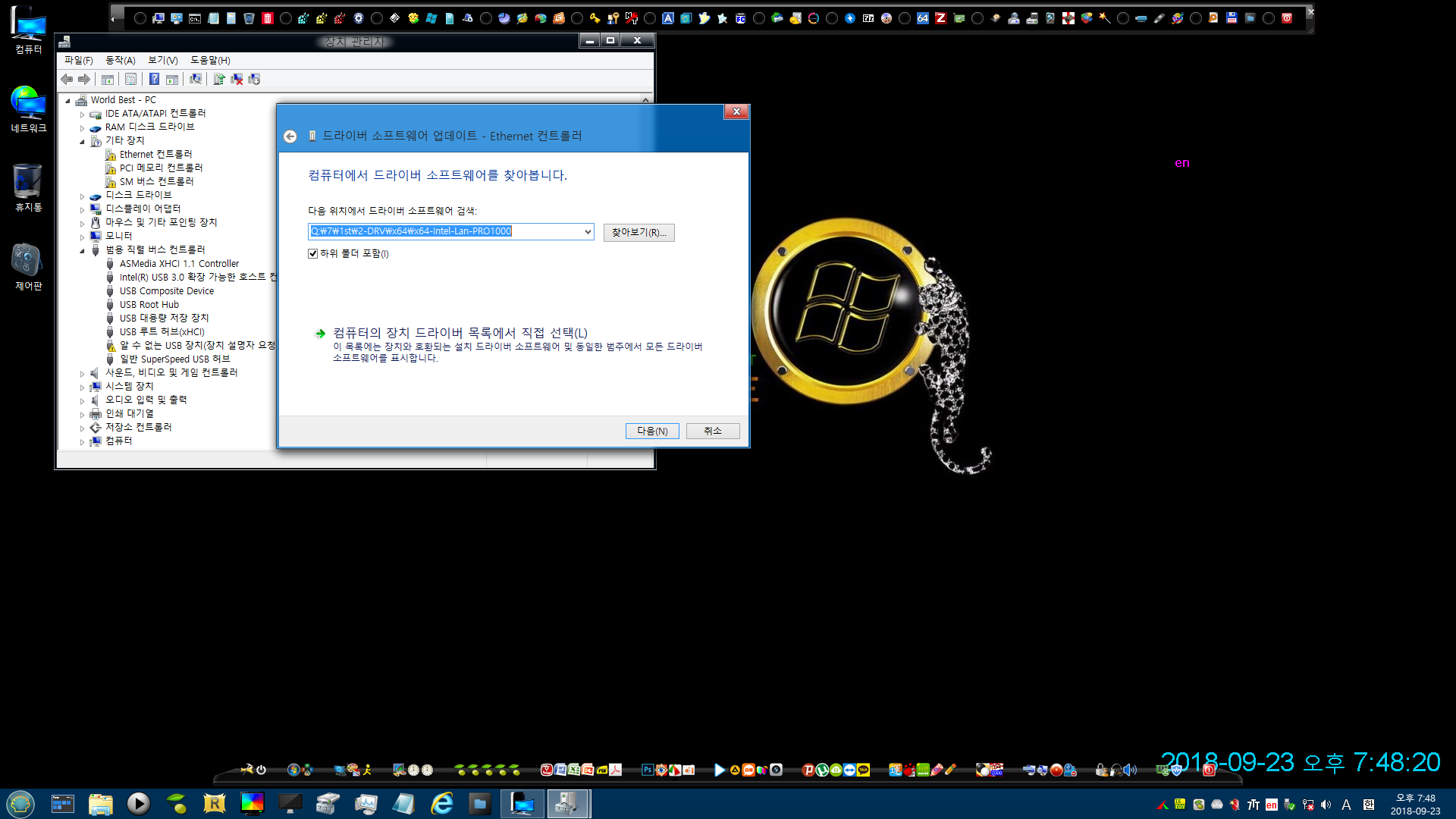
Task: Collapse the World Best - PC root node
Action: click(x=68, y=100)
